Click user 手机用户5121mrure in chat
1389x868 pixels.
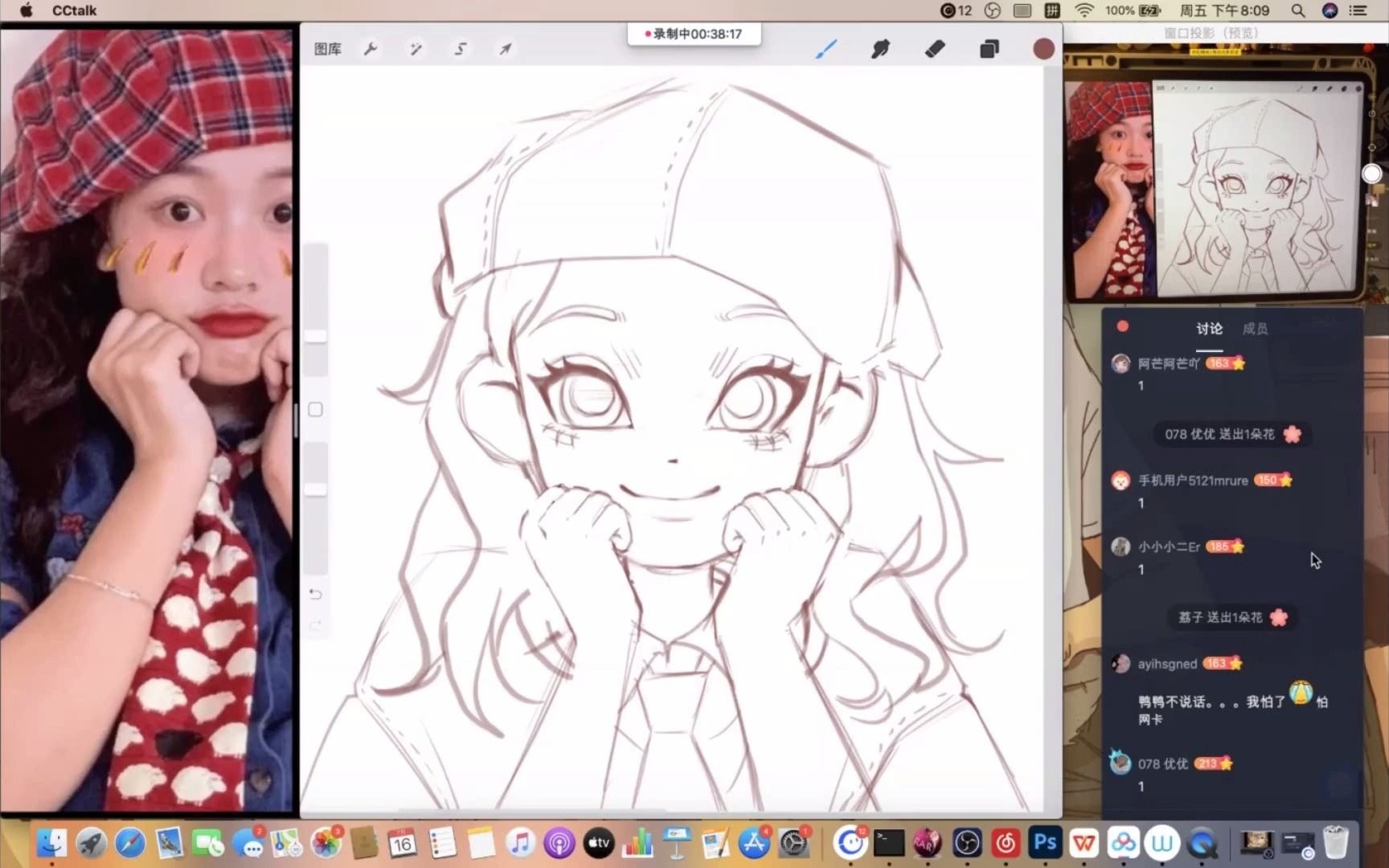1193,481
